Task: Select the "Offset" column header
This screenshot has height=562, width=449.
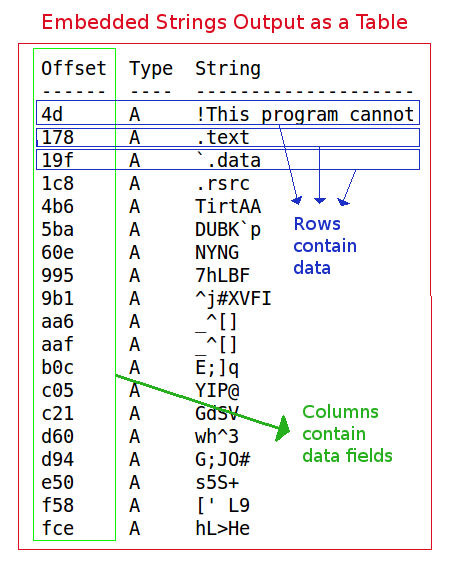Action: 74,68
